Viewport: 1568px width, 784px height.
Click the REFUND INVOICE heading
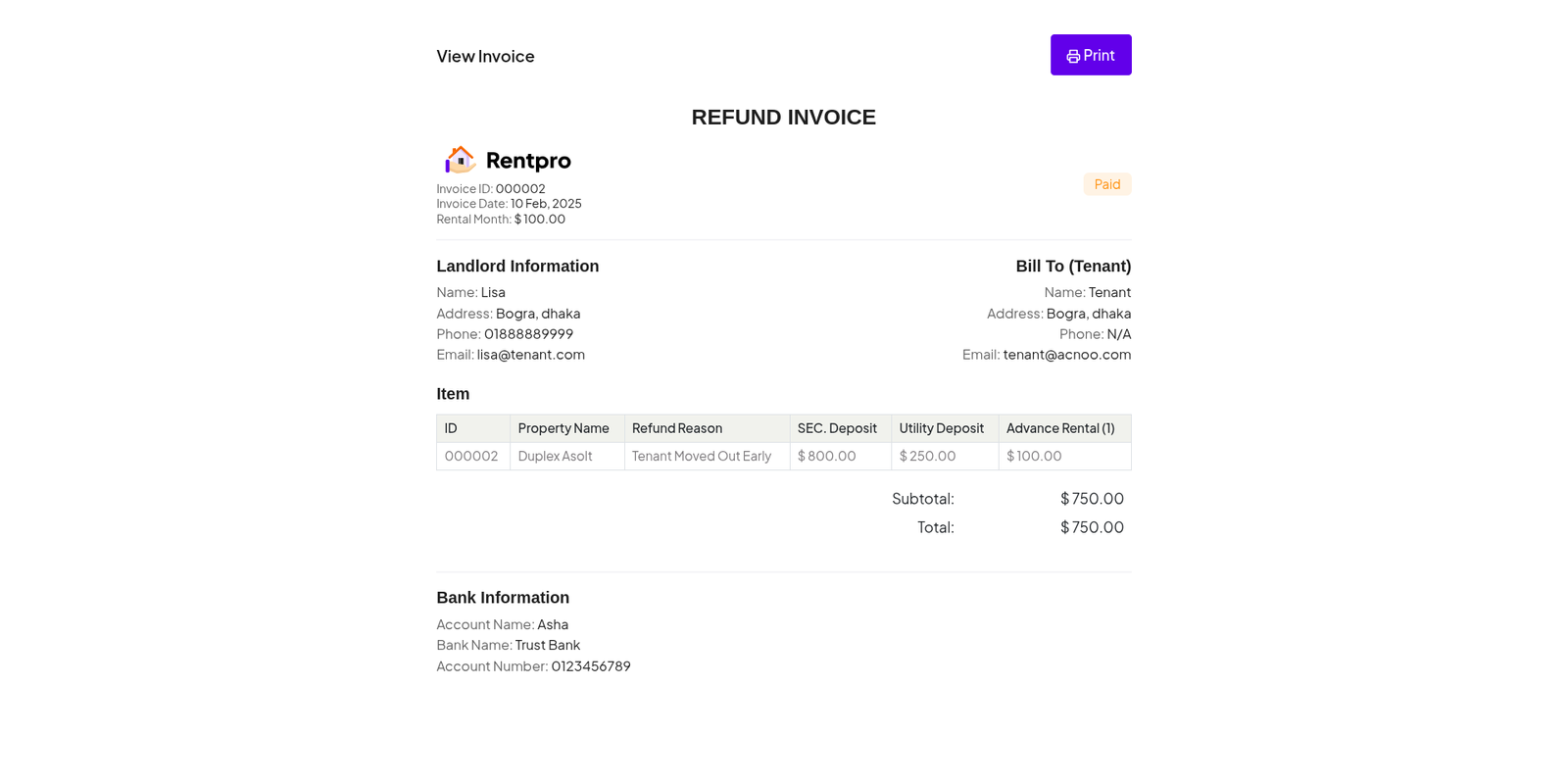[783, 118]
